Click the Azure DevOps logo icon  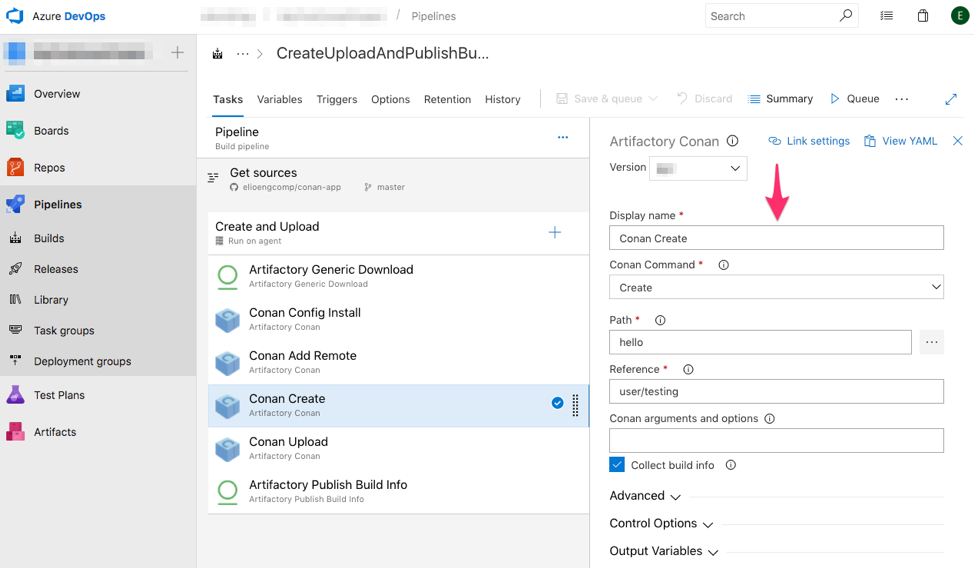pos(15,16)
